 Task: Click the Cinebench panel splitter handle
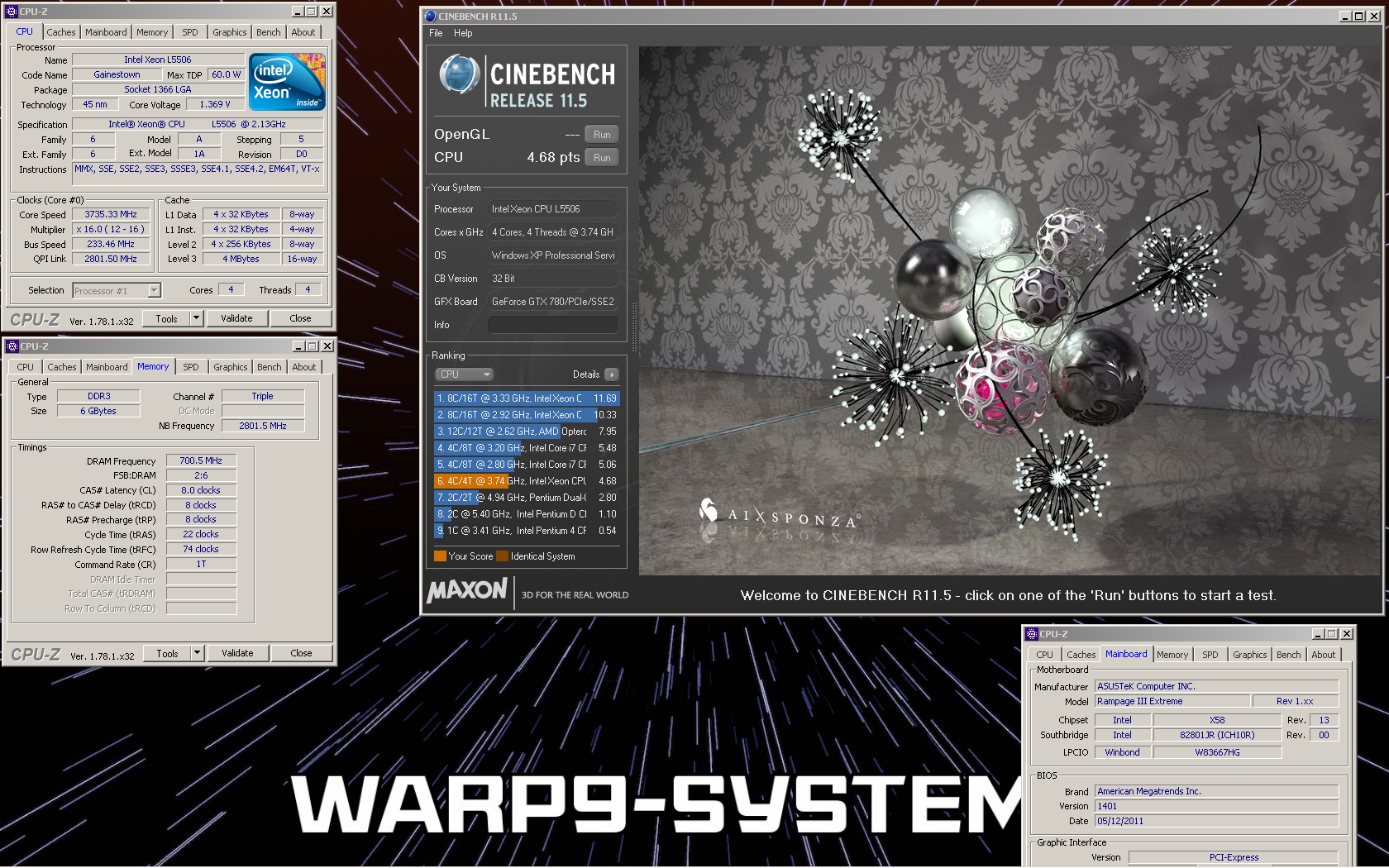click(x=634, y=327)
